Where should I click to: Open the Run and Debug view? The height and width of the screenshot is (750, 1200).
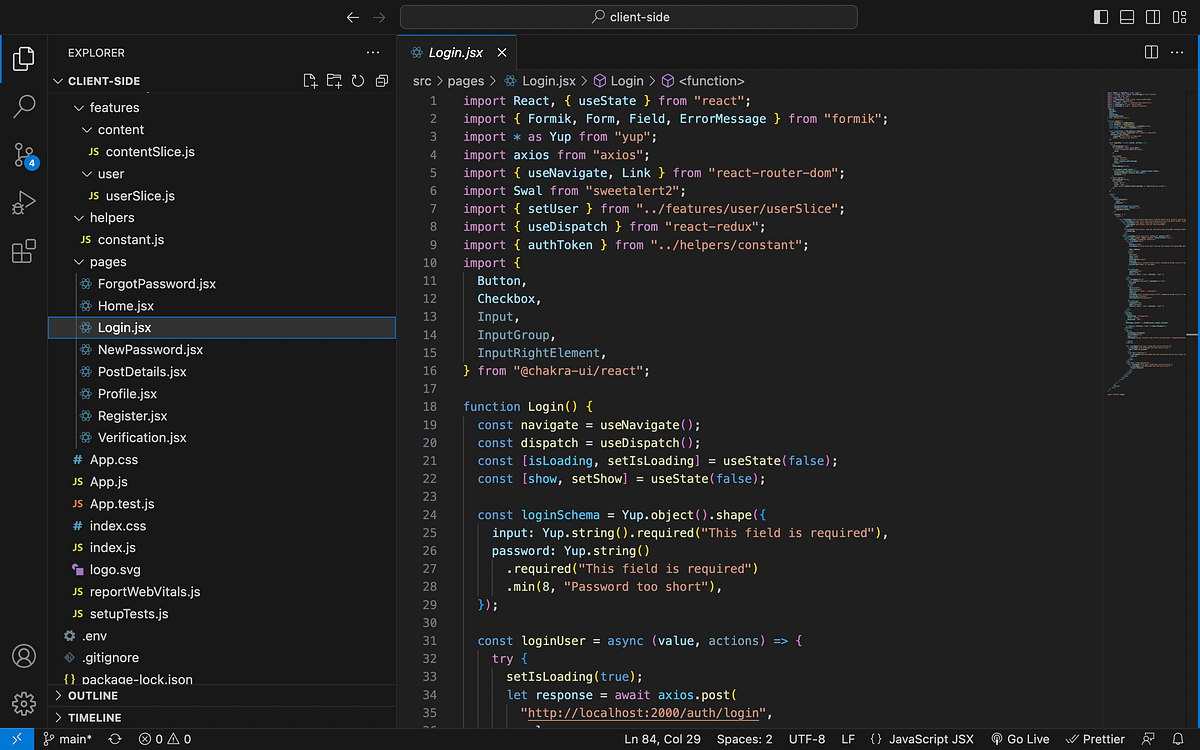pyautogui.click(x=24, y=204)
